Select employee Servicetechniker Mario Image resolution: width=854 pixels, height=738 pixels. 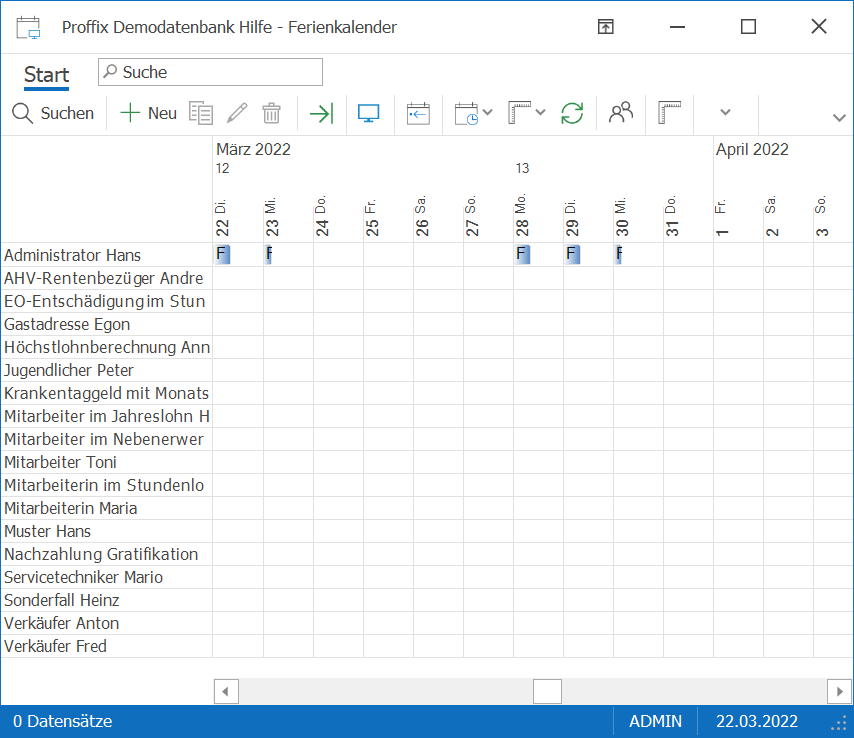(106, 577)
